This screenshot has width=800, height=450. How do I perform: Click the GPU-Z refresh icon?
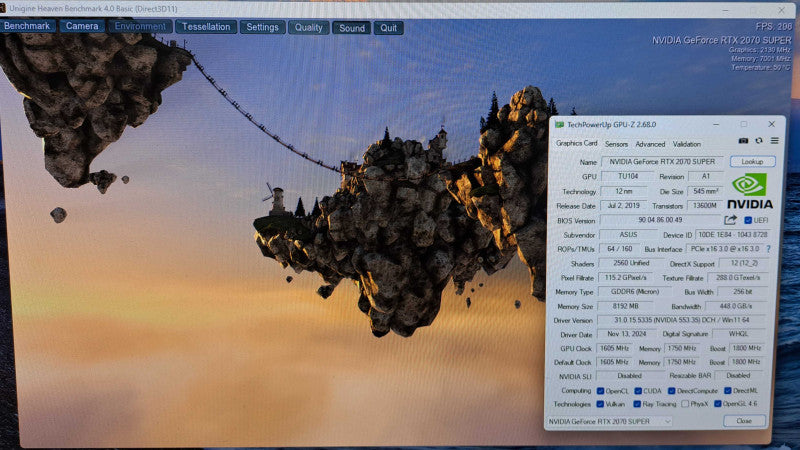point(759,141)
